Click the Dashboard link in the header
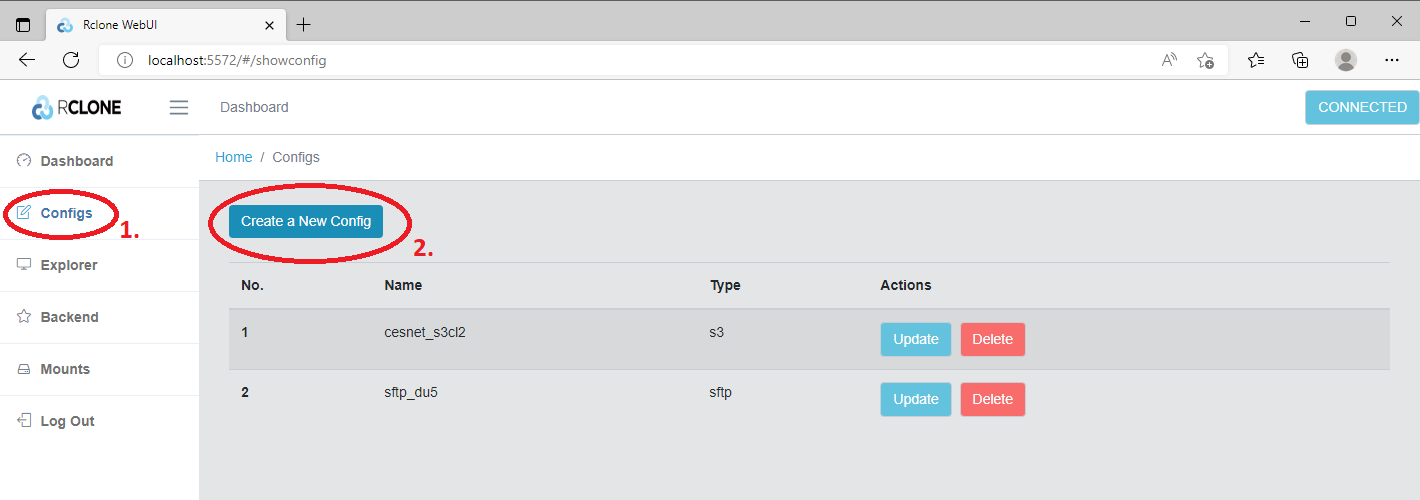Screen dimensions: 1420x500 pos(254,107)
